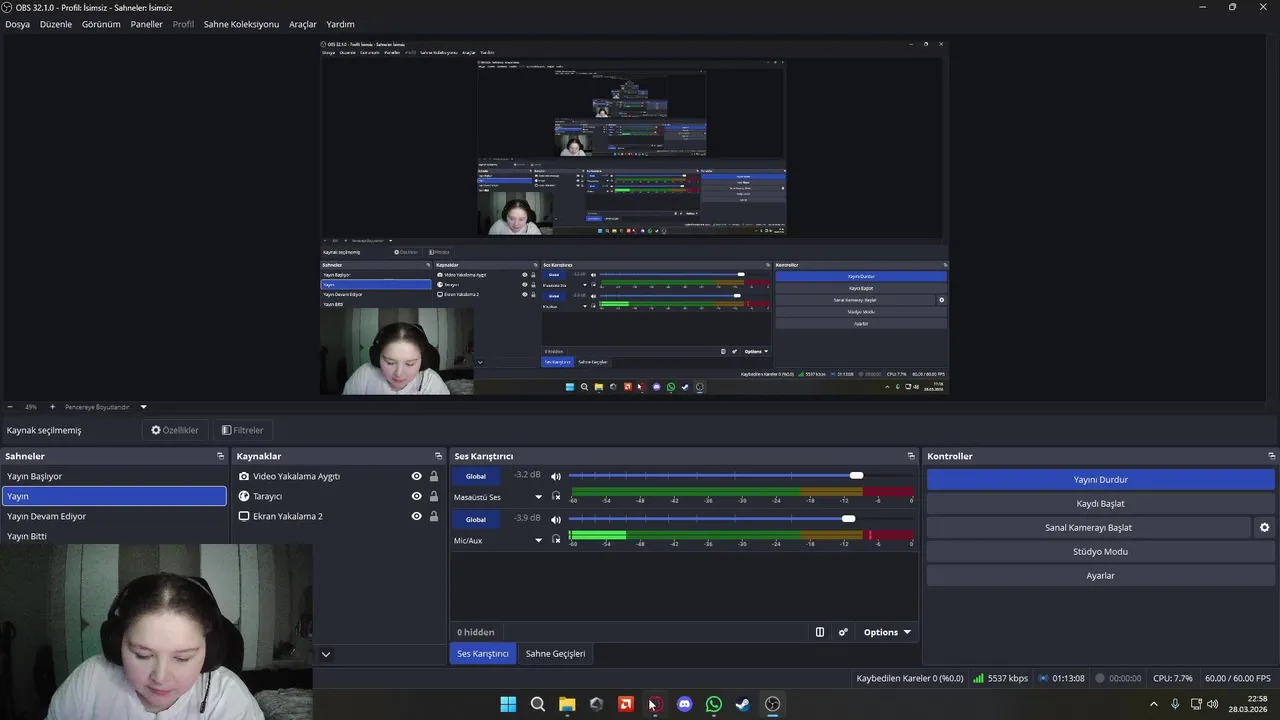
Task: Hide the Tarayıcı source with eye icon
Action: [416, 496]
